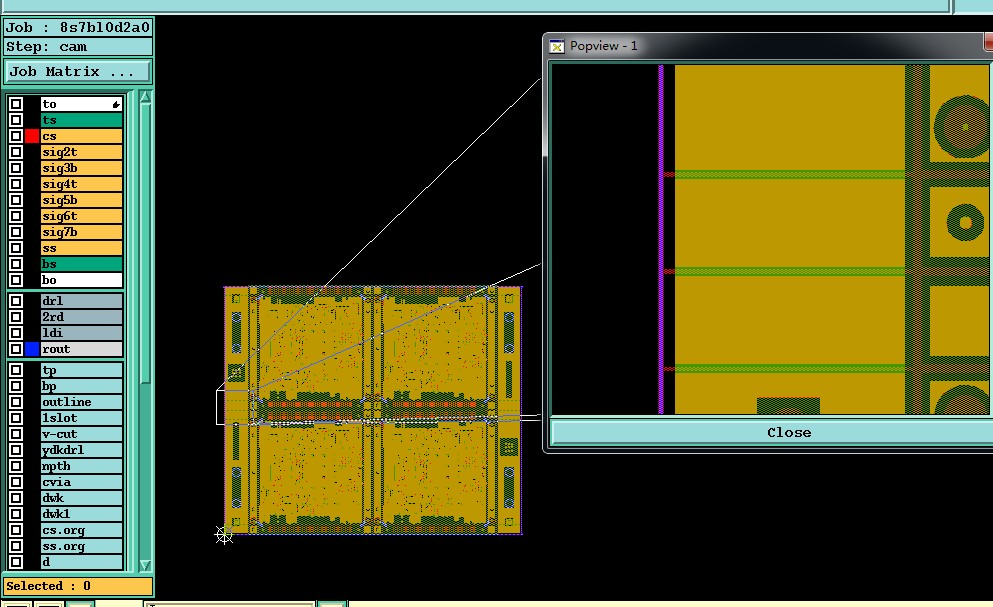The height and width of the screenshot is (607, 993).
Task: Click the blue color swatch of rout layer
Action: click(32, 349)
